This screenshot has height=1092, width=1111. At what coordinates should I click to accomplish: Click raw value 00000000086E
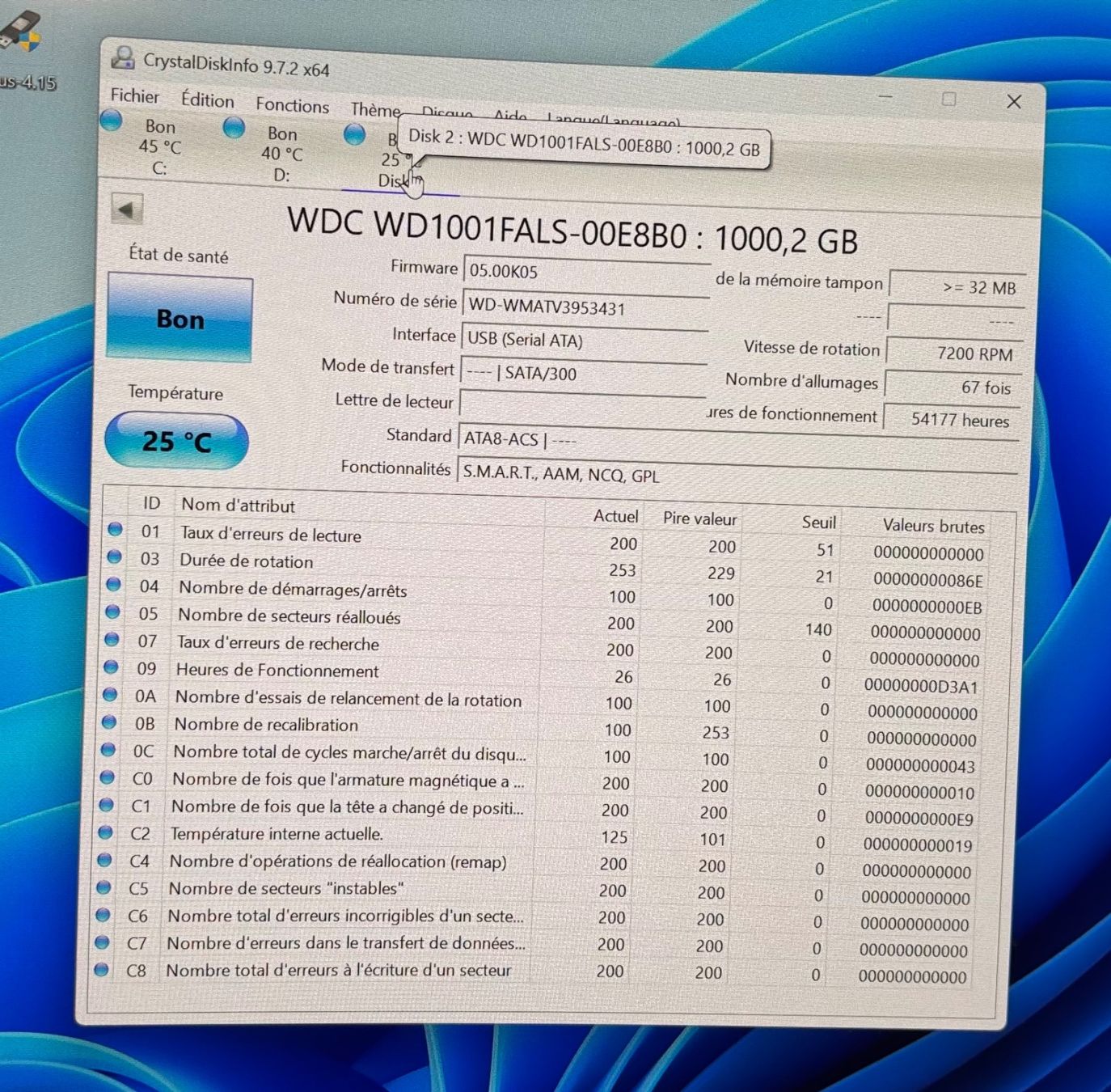pos(928,580)
